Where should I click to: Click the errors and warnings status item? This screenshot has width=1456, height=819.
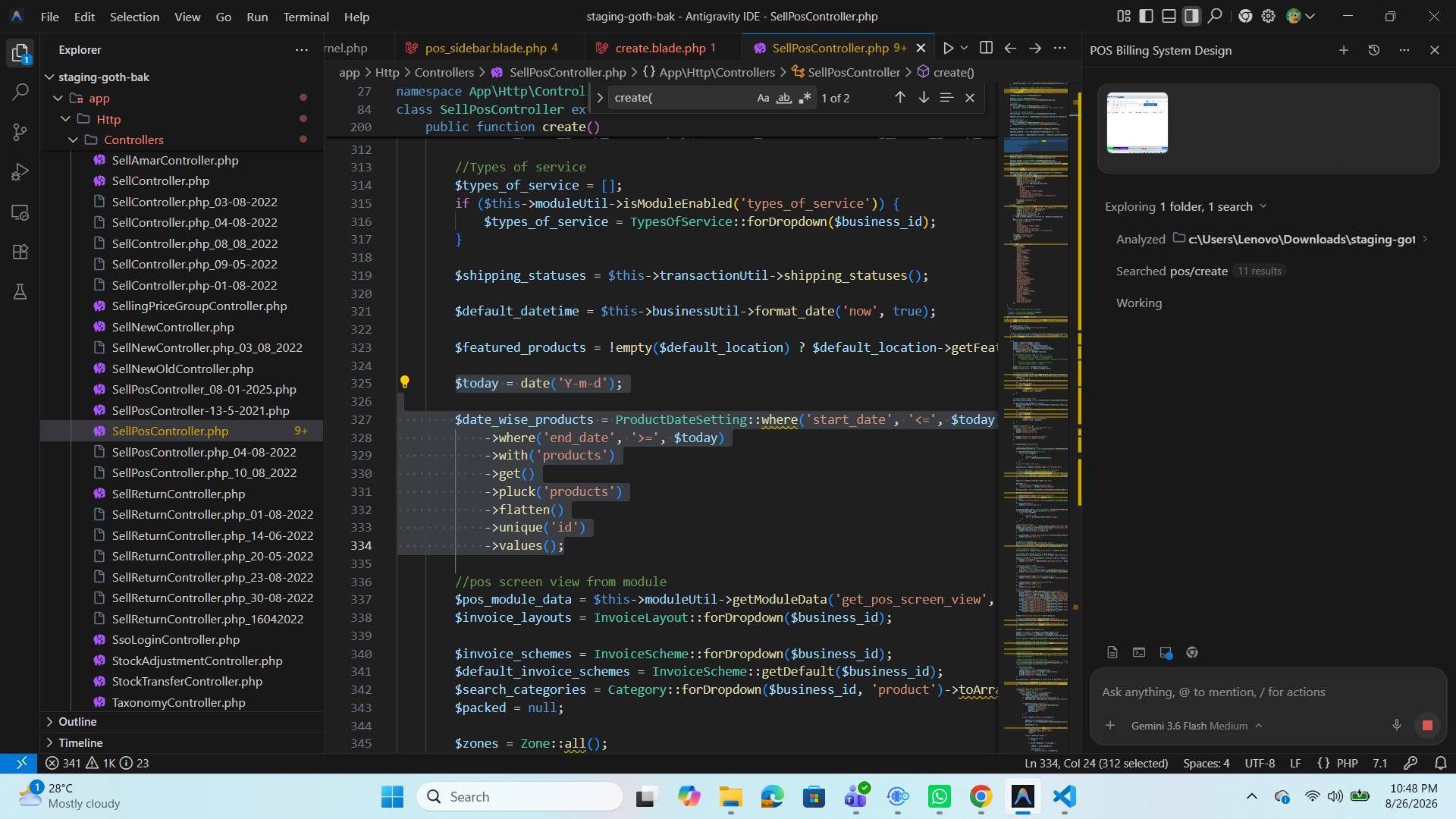[97, 763]
